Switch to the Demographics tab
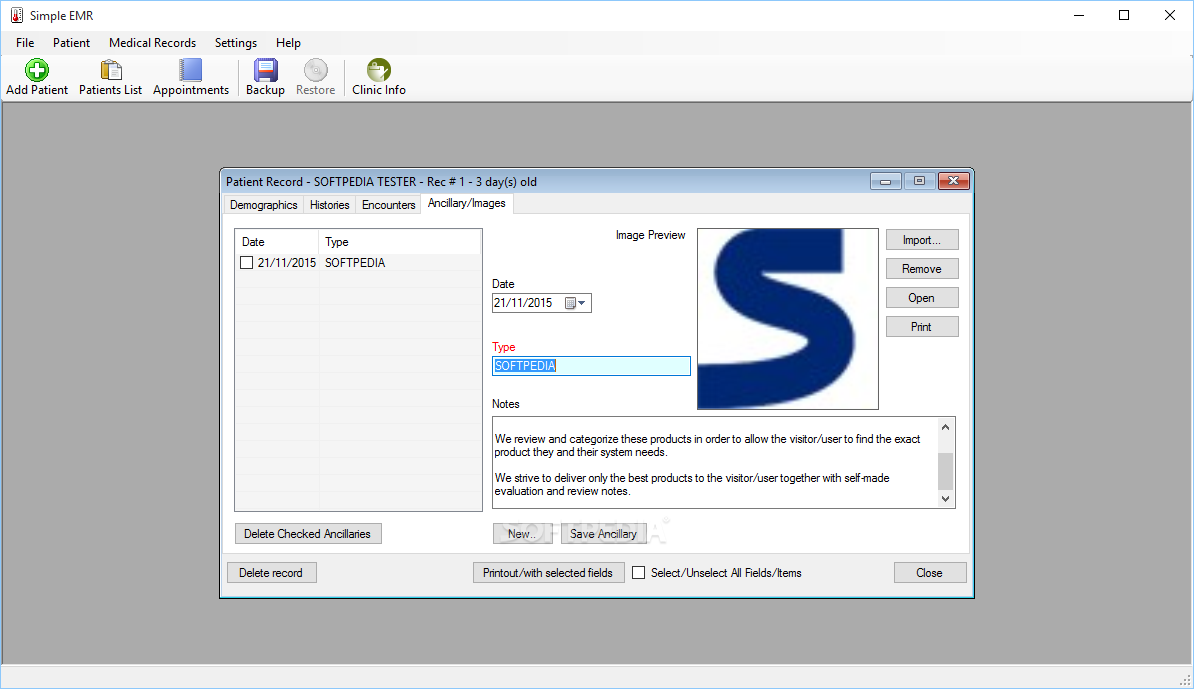 point(263,205)
